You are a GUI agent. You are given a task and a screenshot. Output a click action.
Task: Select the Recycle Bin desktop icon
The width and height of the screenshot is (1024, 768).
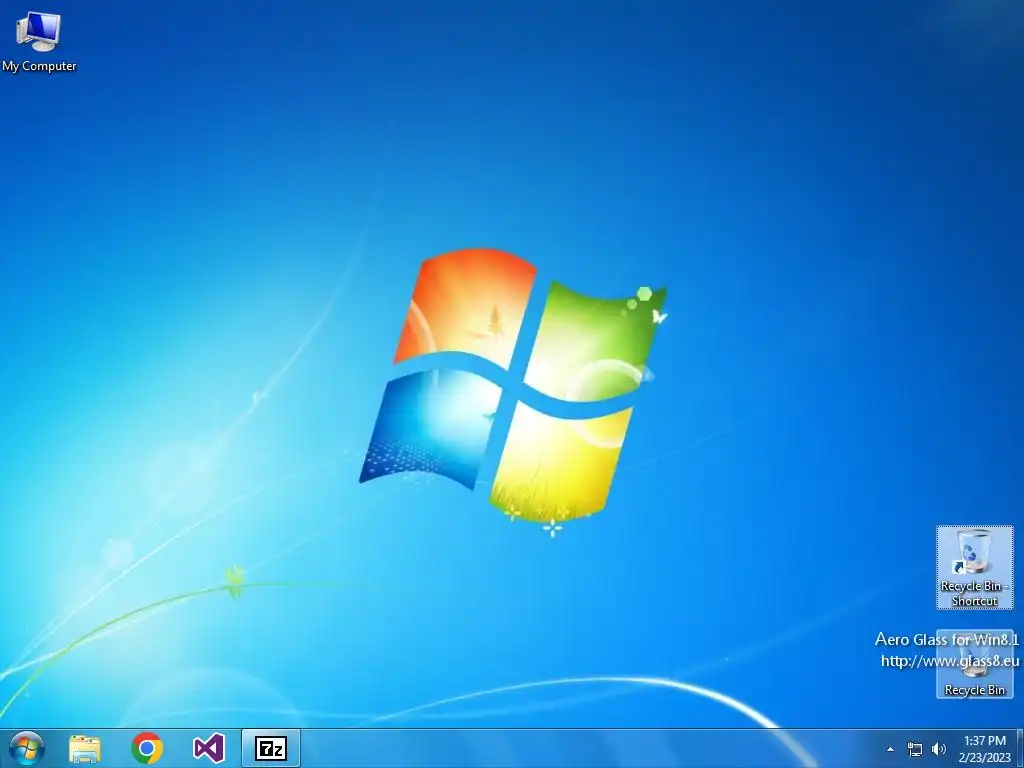pos(974,664)
